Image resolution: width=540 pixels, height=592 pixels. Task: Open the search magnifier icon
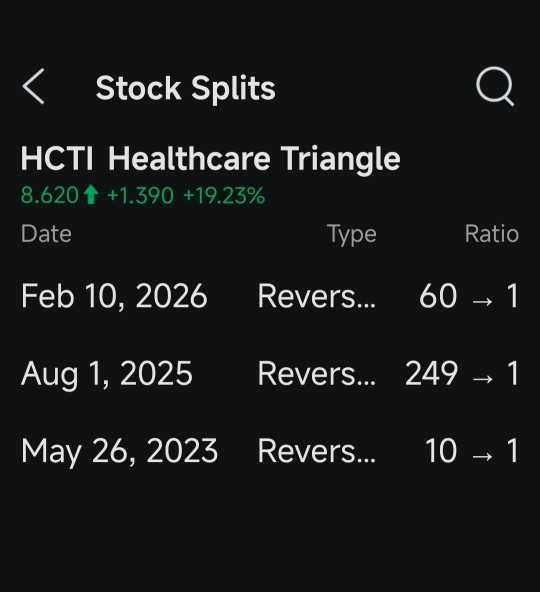click(x=495, y=86)
